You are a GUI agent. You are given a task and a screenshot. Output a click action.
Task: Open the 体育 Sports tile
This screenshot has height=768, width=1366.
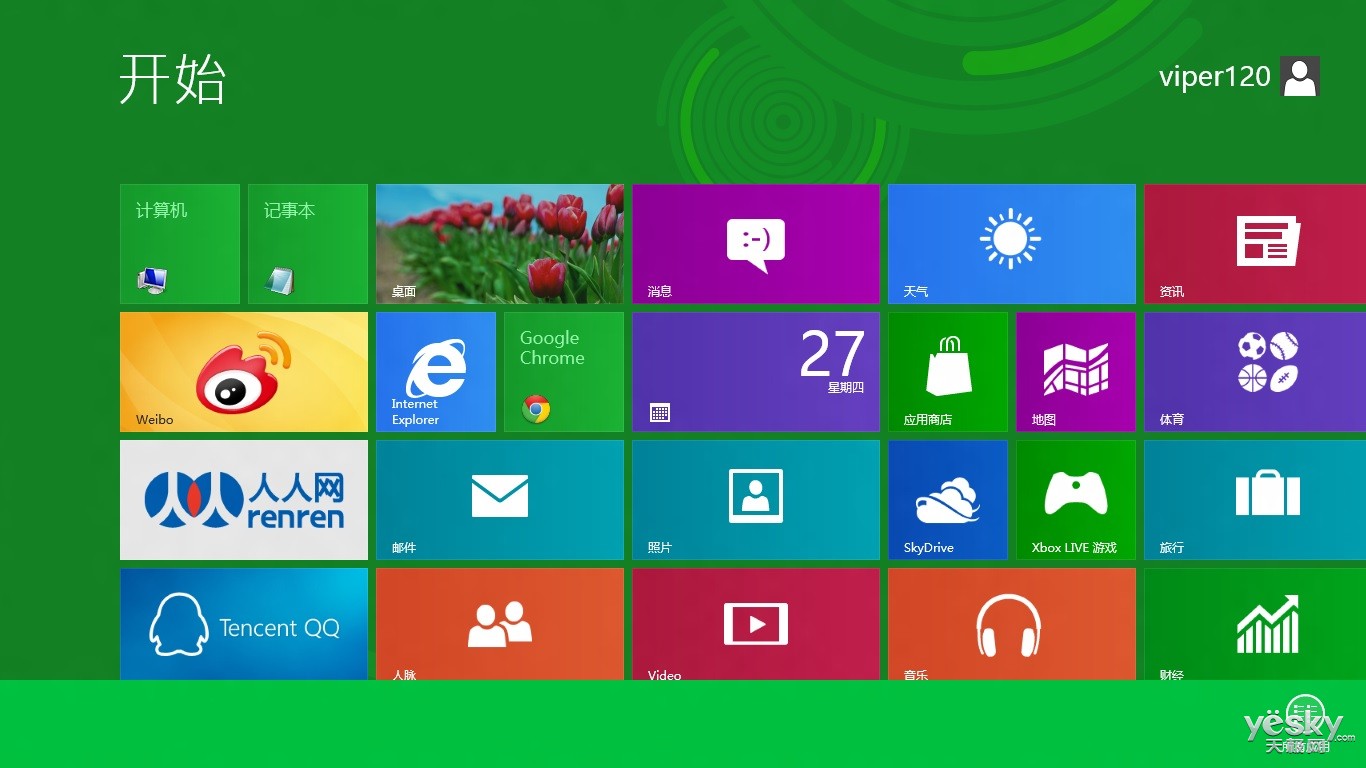[1255, 372]
